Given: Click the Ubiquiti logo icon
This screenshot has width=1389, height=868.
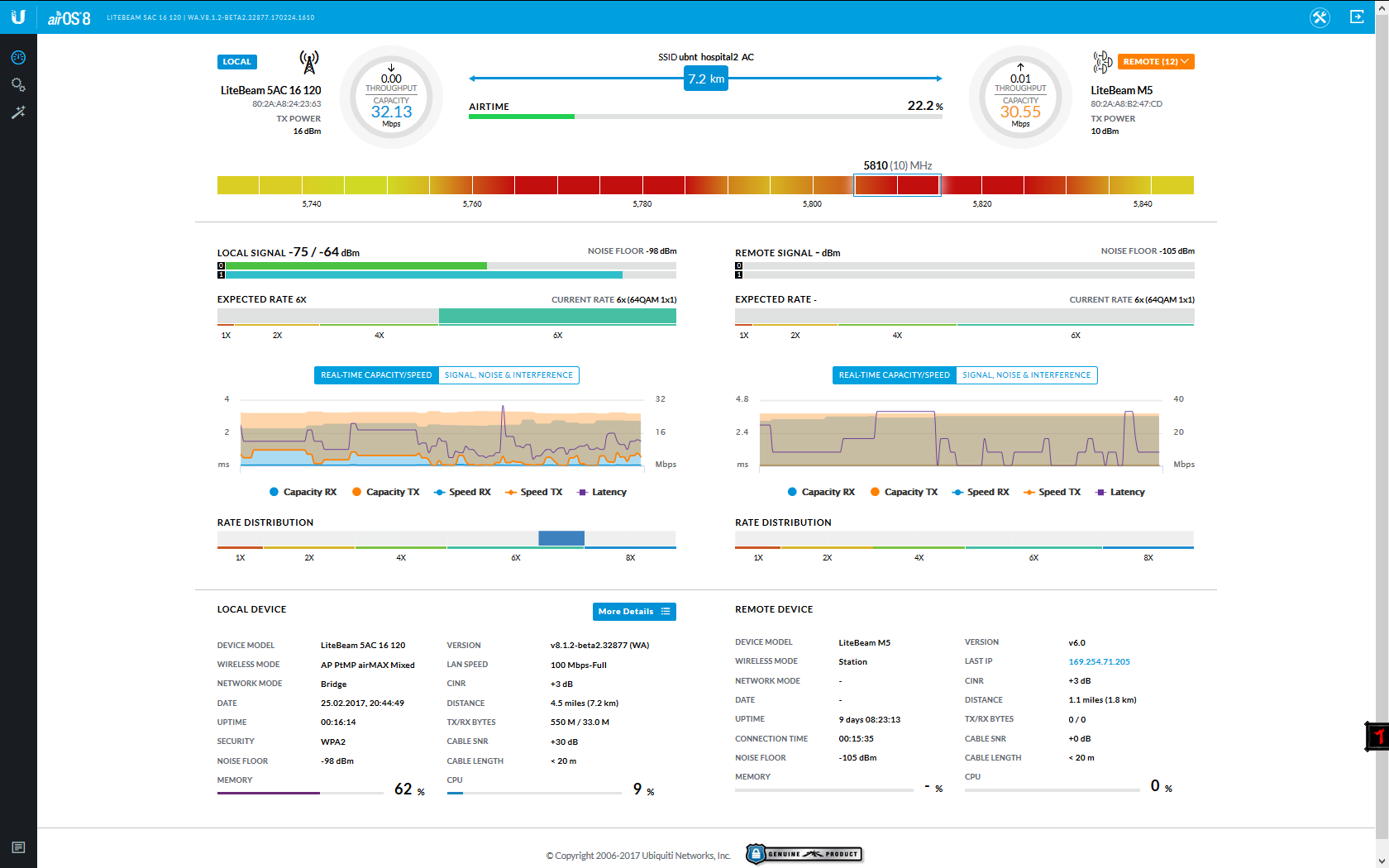Looking at the screenshot, I should 18,17.
